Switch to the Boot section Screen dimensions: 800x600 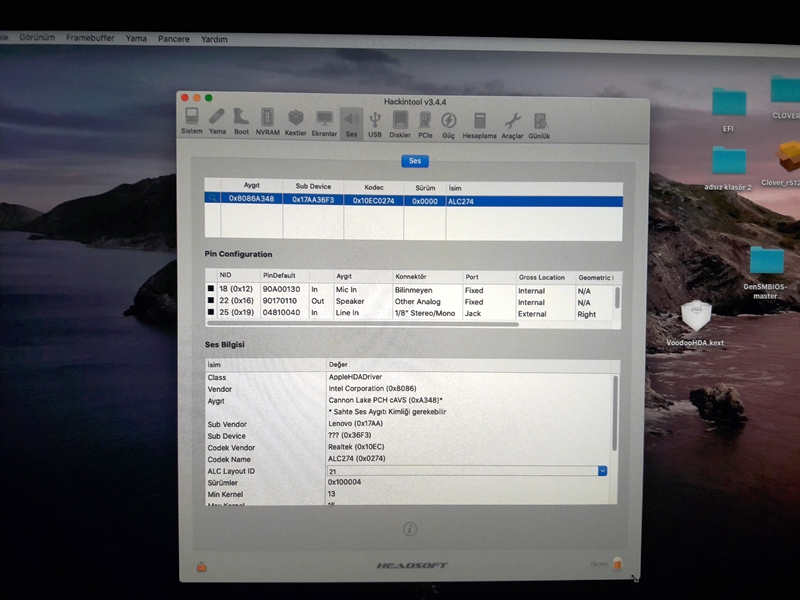pyautogui.click(x=241, y=121)
